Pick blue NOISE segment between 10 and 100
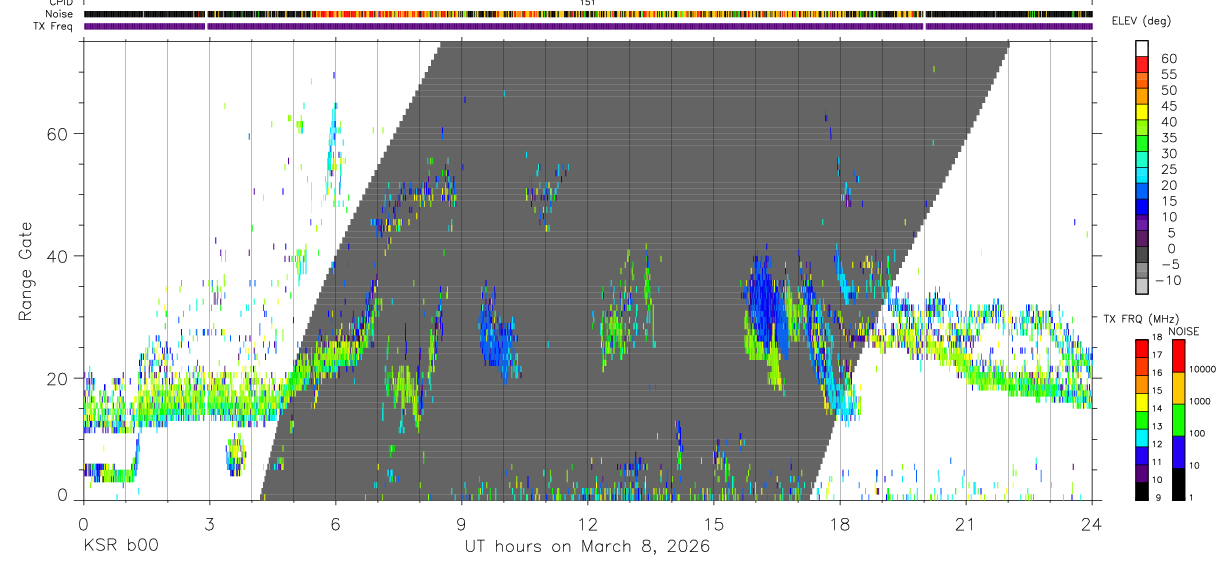This screenshot has width=1228, height=567. (1178, 452)
